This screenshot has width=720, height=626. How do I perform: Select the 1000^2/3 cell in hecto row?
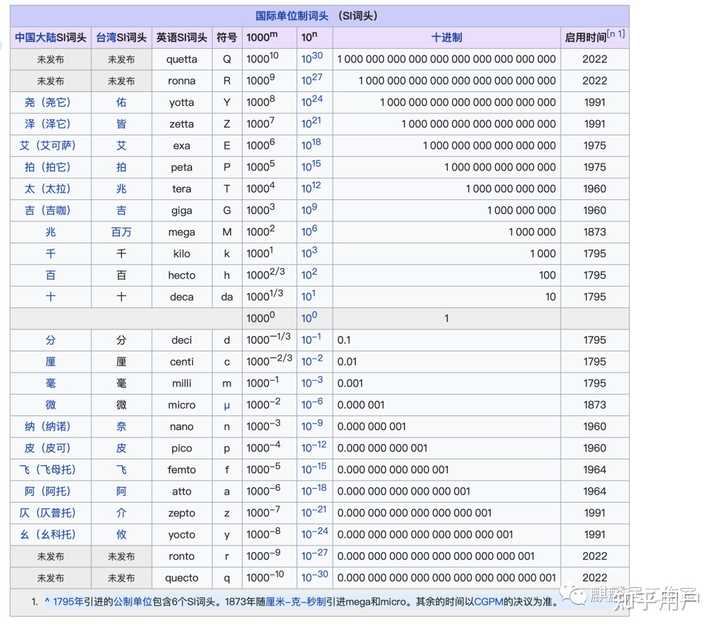pos(269,275)
